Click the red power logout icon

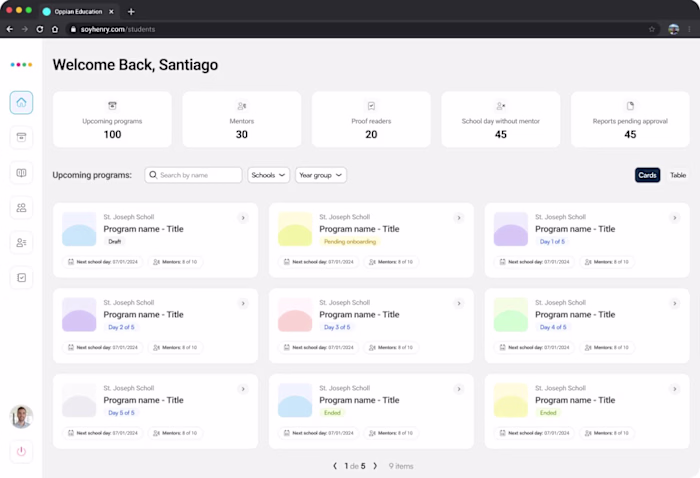pyautogui.click(x=21, y=451)
